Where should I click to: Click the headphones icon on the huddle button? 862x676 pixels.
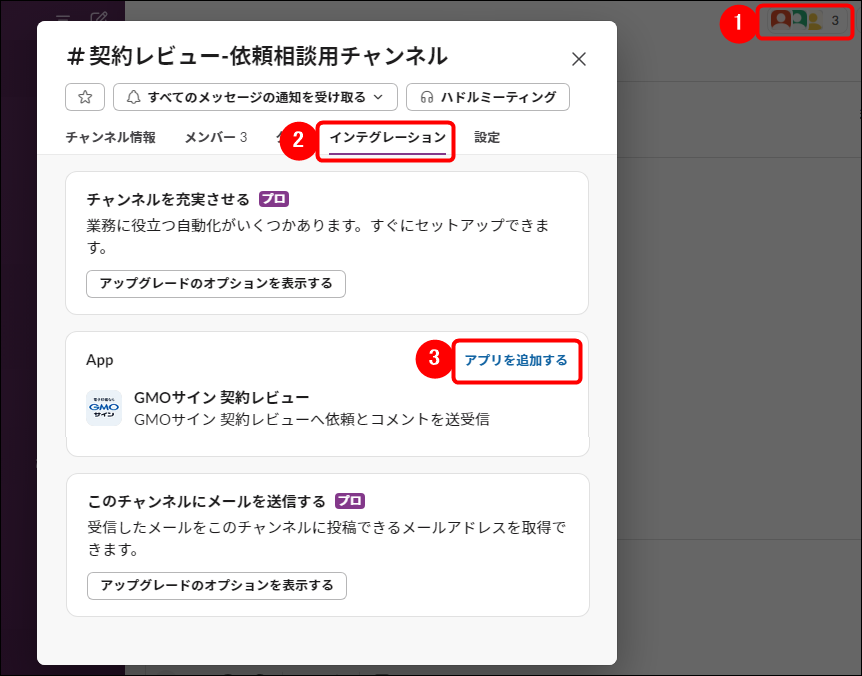click(425, 97)
